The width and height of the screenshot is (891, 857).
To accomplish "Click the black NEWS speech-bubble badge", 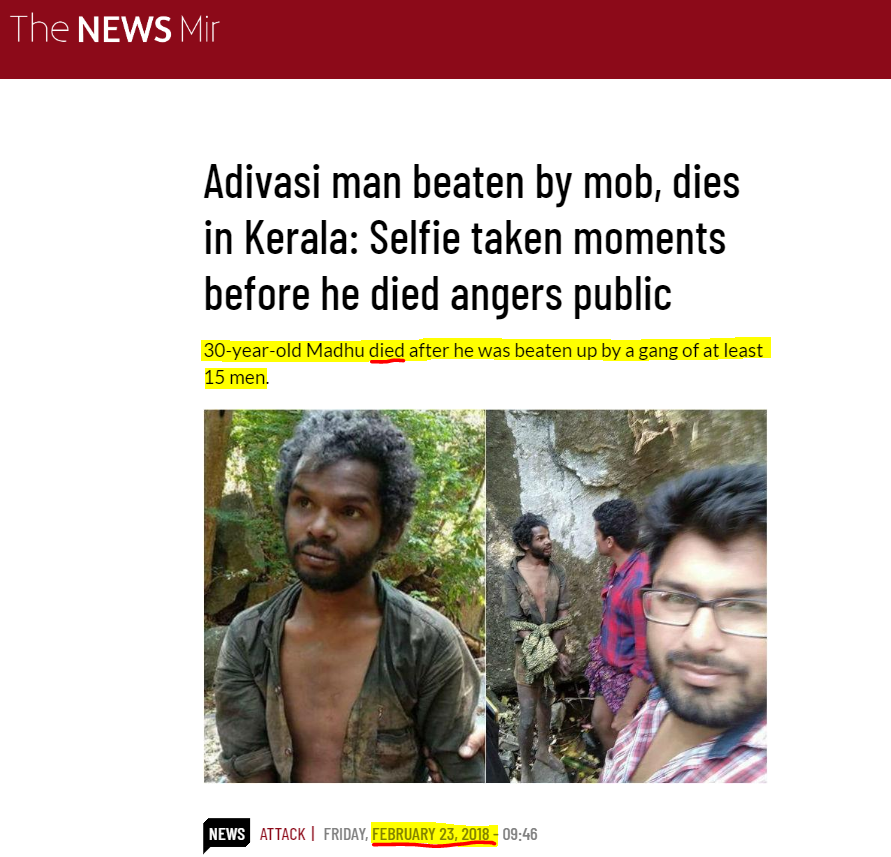I will coord(226,834).
